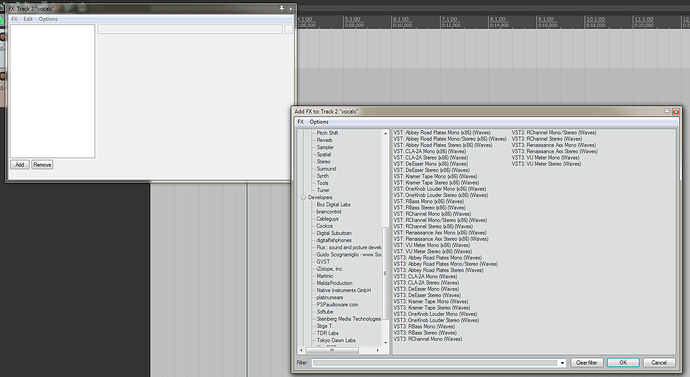This screenshot has height=377, width=690.
Task: Select developer Cableguys
Action: tap(328, 219)
